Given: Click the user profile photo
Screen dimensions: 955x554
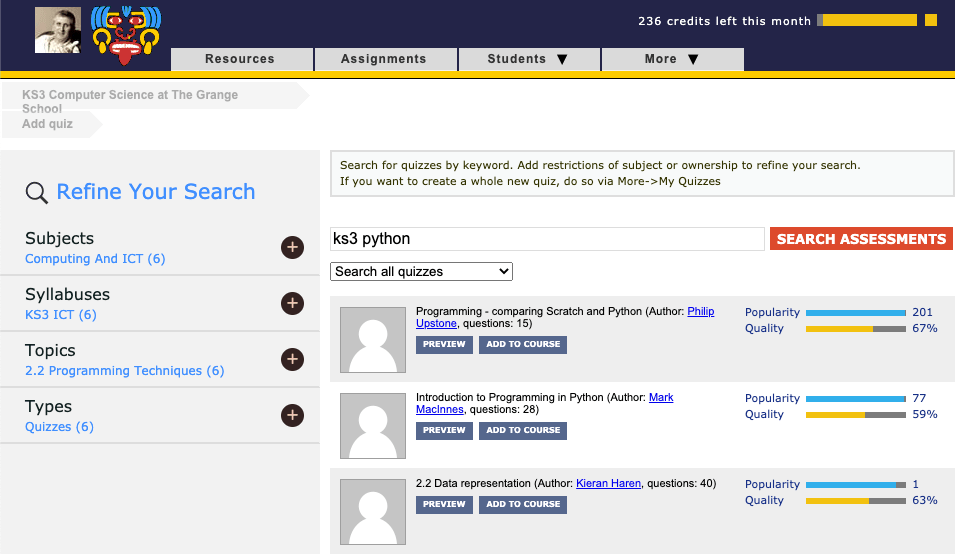Looking at the screenshot, I should pos(58,30).
